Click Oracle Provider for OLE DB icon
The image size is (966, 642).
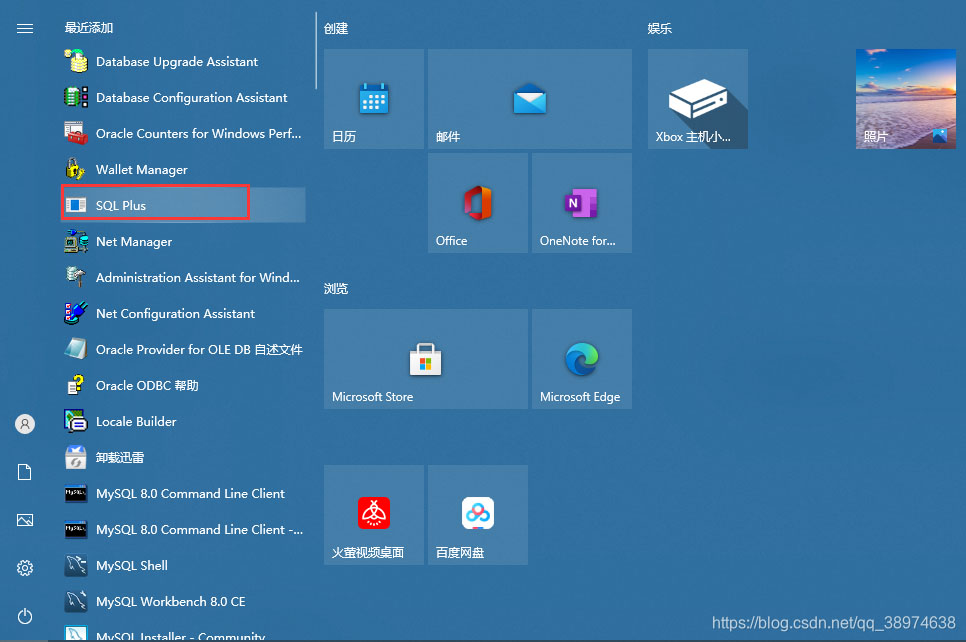pos(76,349)
